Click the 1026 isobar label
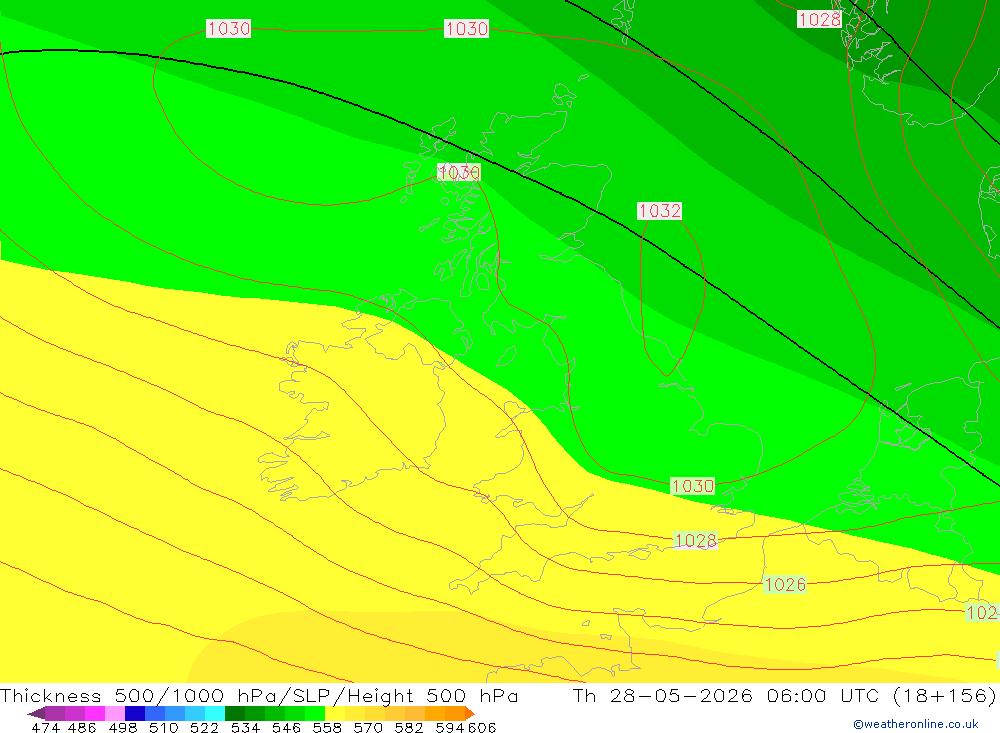Viewport: 1000px width, 733px height. click(785, 584)
